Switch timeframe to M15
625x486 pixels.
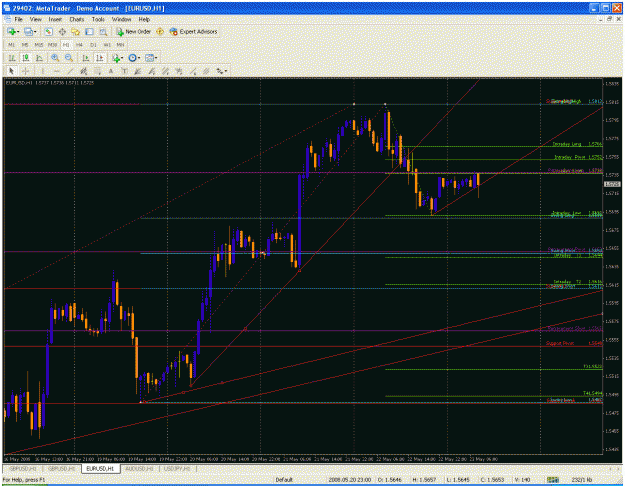coord(39,45)
